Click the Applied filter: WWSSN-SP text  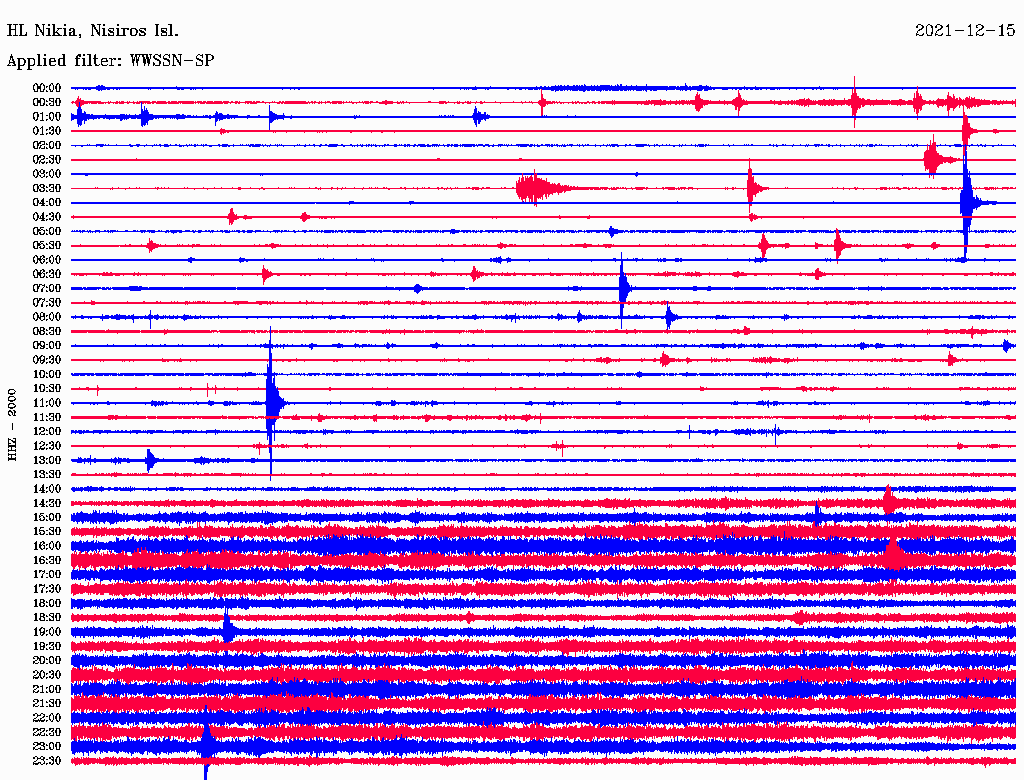tap(110, 61)
